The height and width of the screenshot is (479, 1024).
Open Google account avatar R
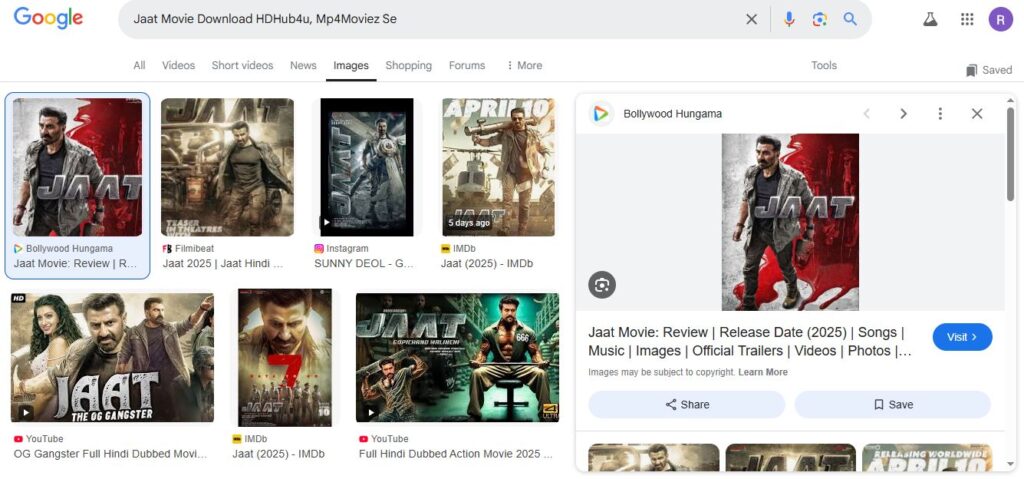(1000, 20)
